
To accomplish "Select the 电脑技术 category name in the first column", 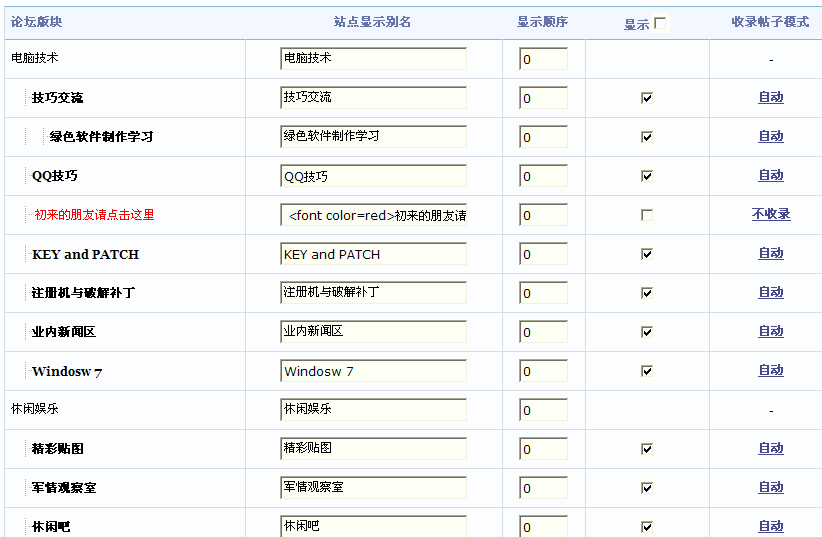I will [x=35, y=58].
